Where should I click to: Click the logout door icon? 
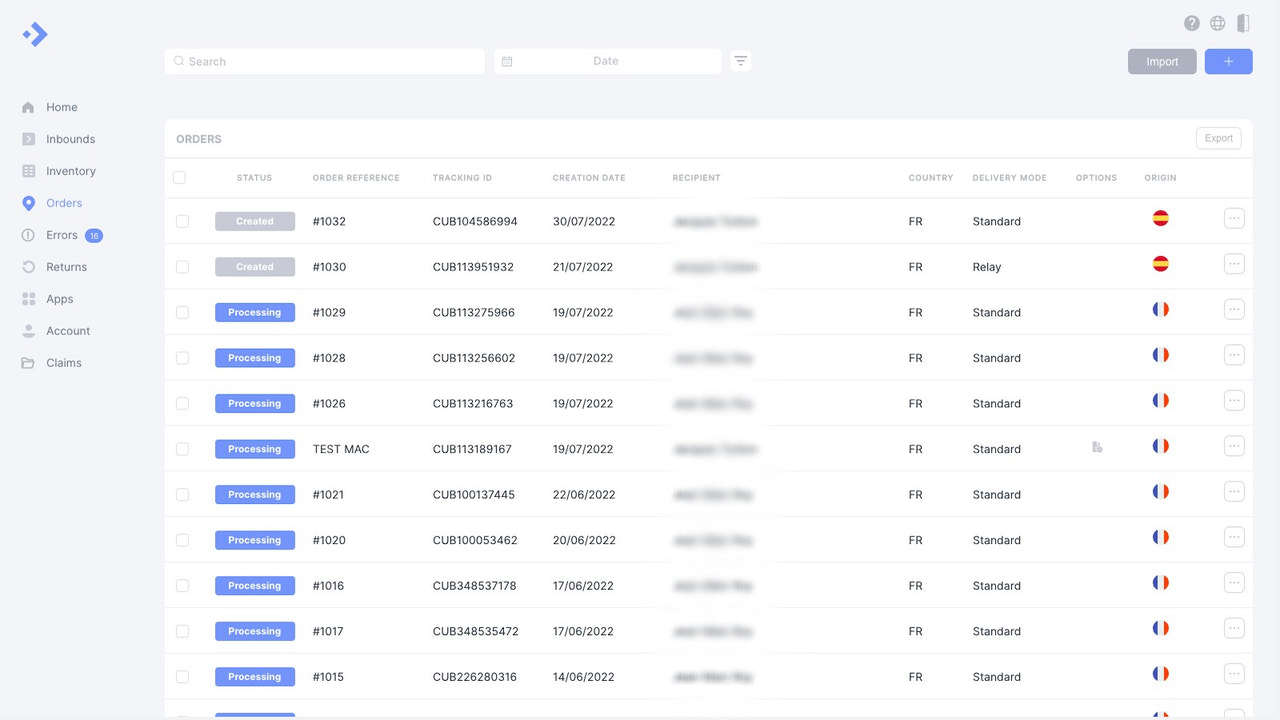[x=1243, y=23]
